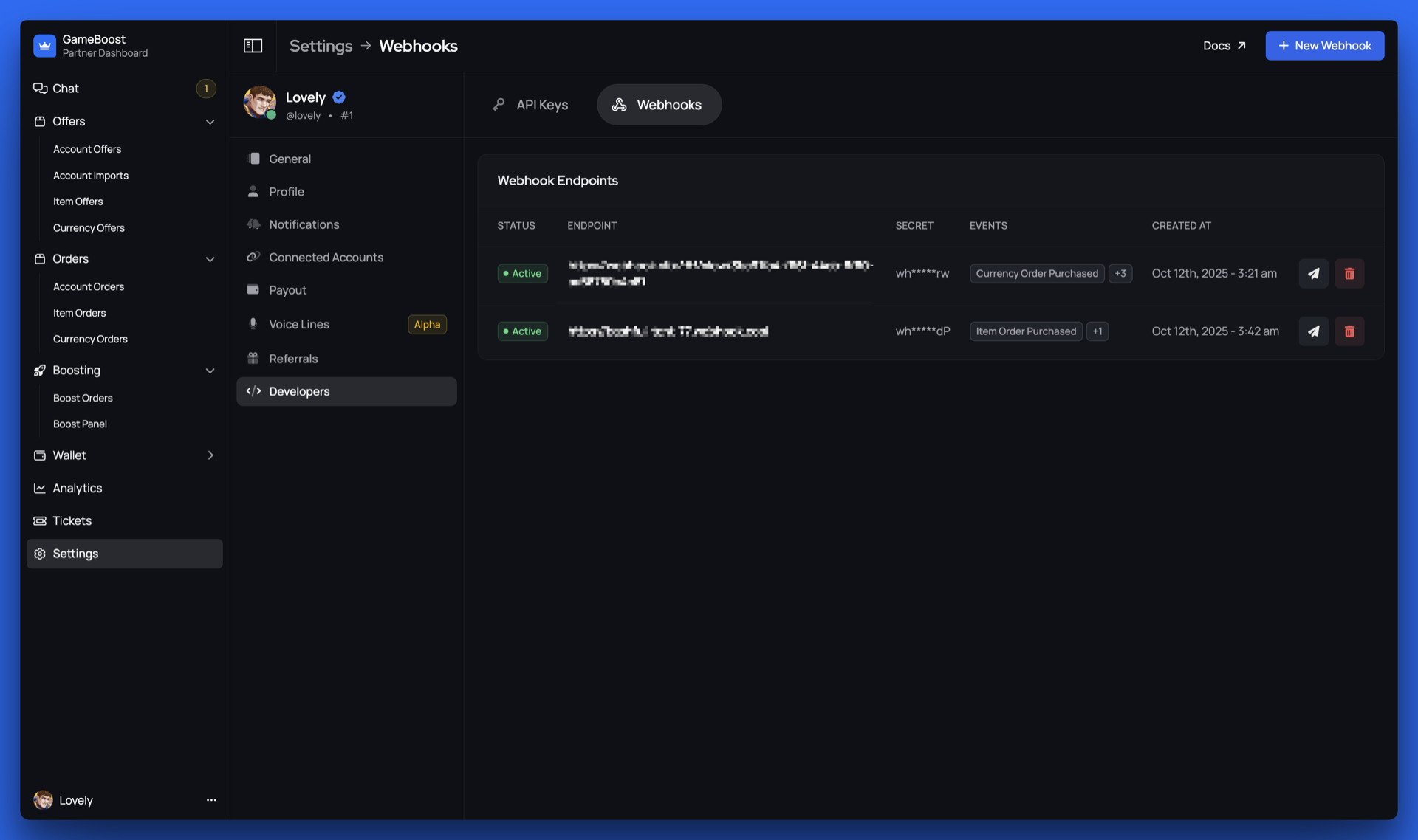Select the Webhooks tab
The height and width of the screenshot is (840, 1418).
coord(659,105)
